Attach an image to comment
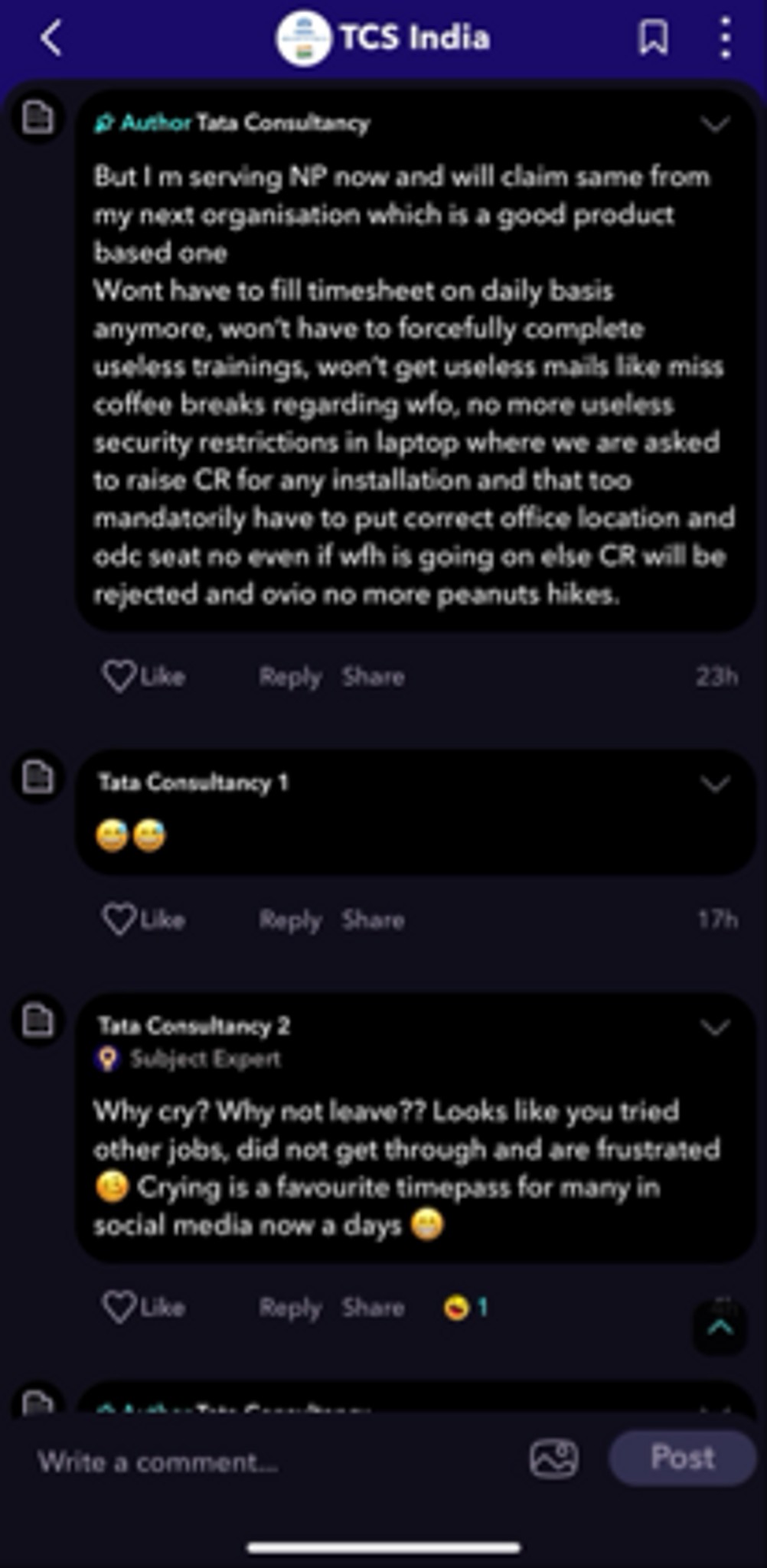Viewport: 767px width, 1568px height. point(553,1459)
